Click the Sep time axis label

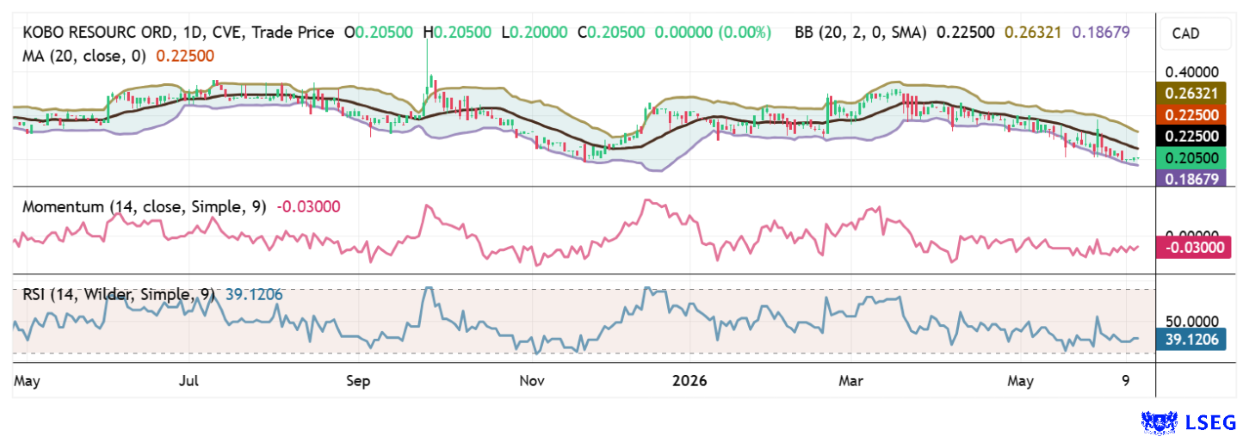click(359, 381)
